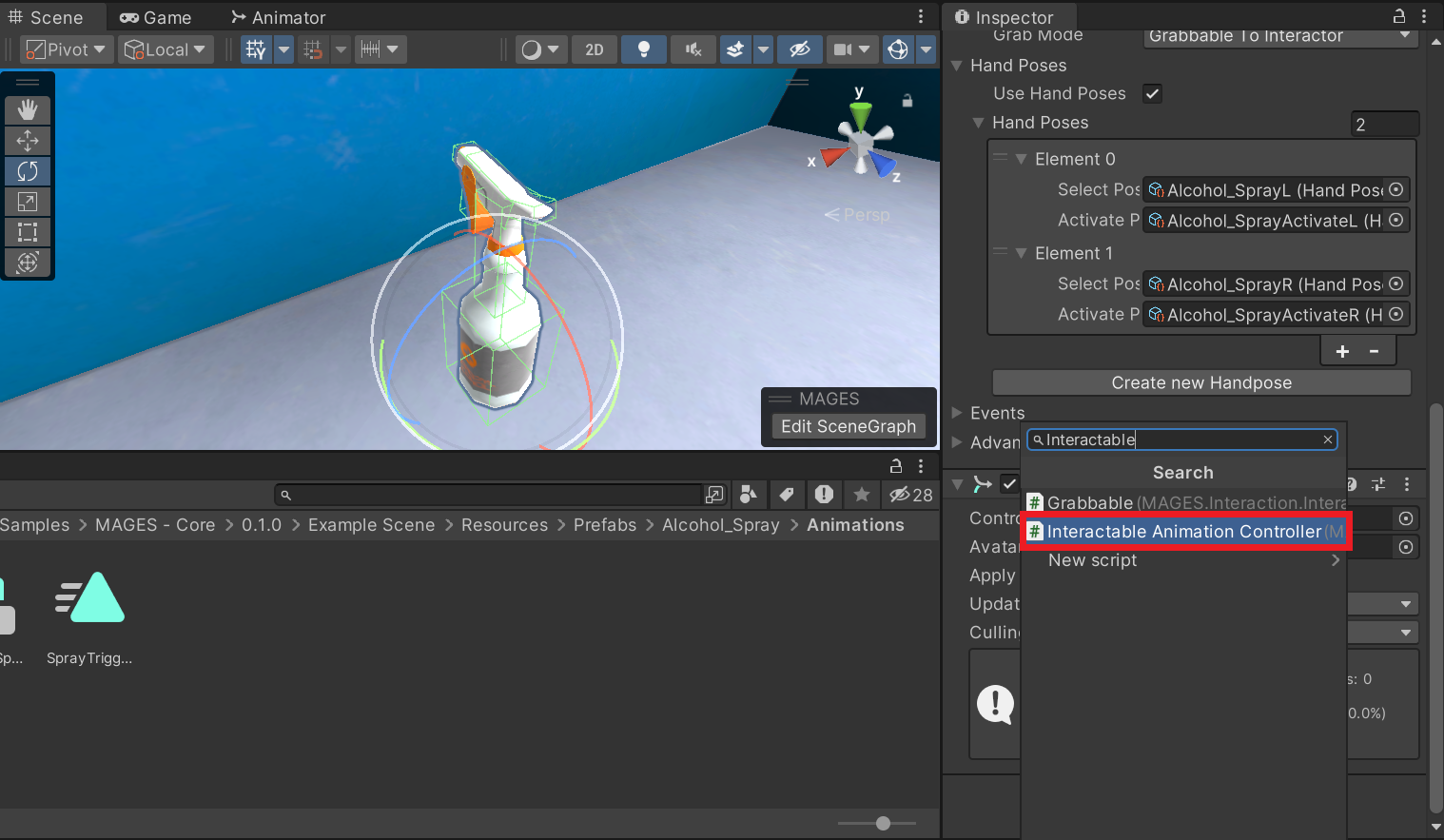Open Animator component preset settings icon
1444x840 pixels.
pos(1378,484)
